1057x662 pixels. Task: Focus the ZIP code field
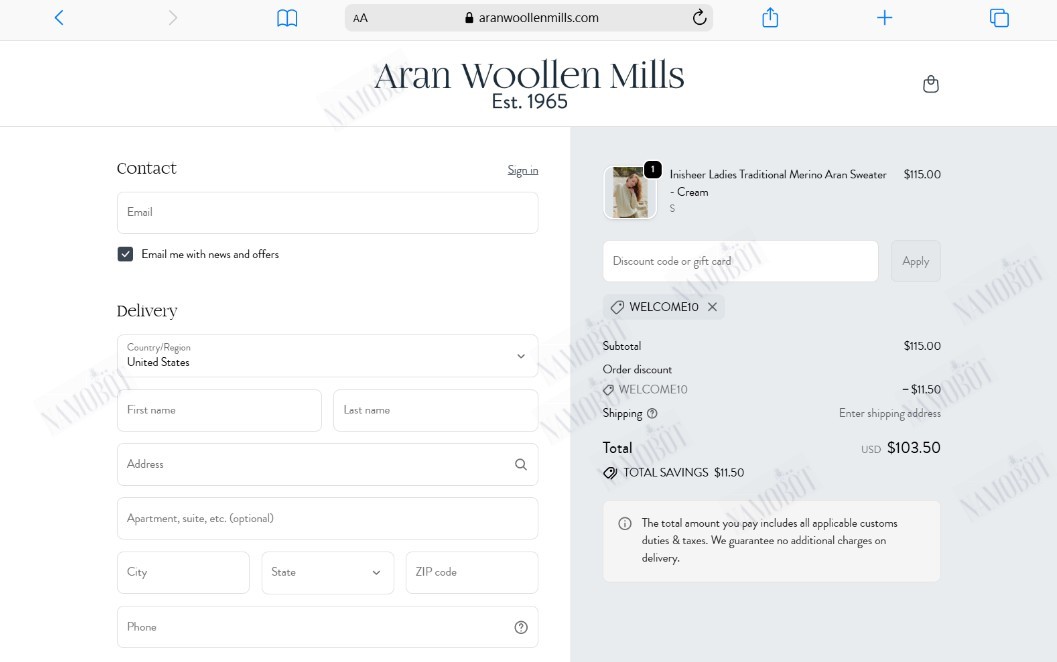coord(472,572)
